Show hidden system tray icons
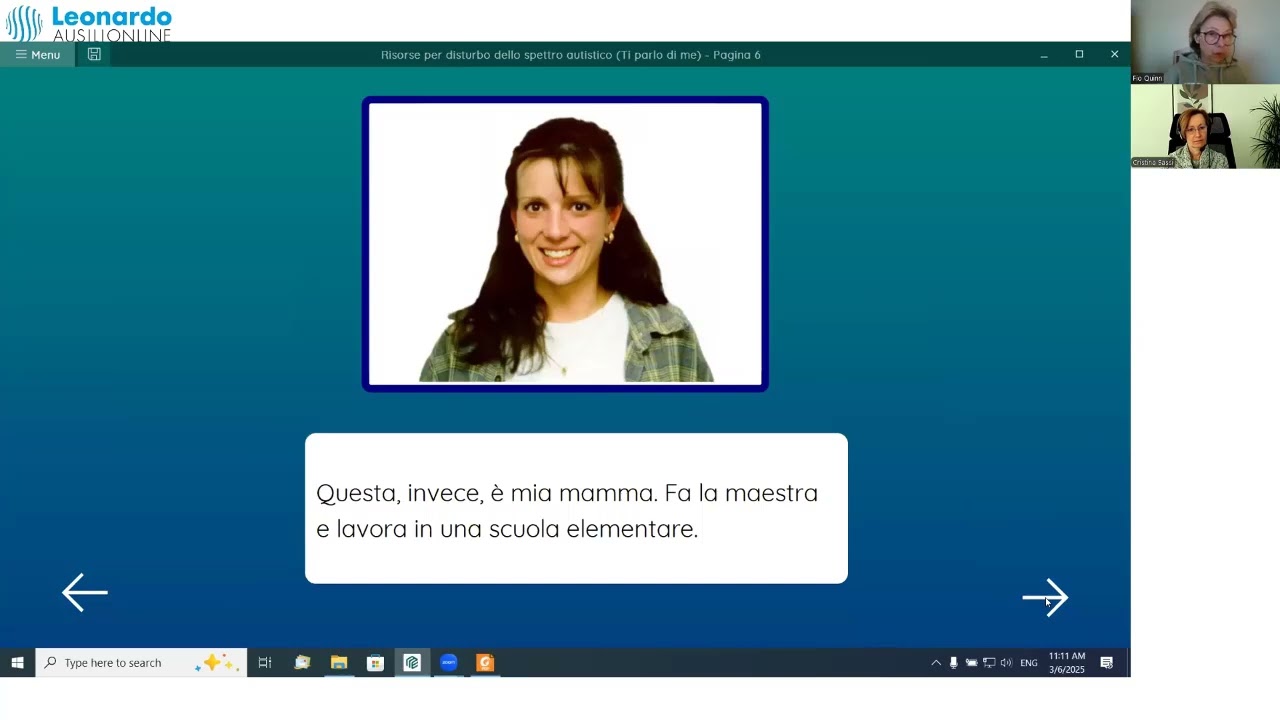The height and width of the screenshot is (720, 1280). coord(936,663)
